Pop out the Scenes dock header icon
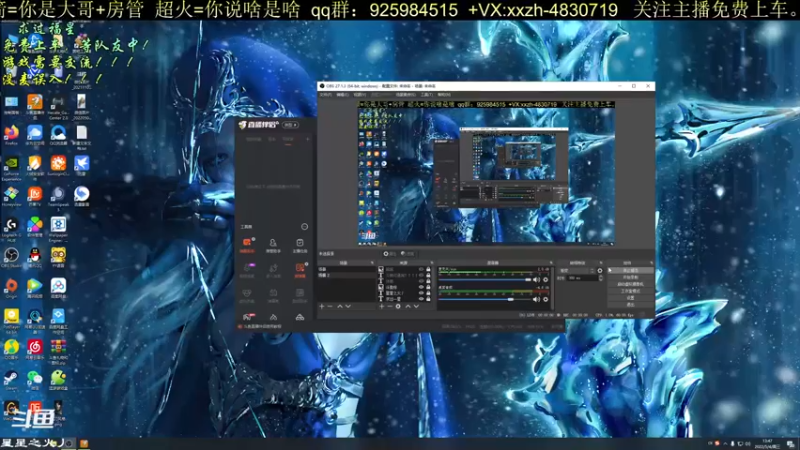This screenshot has width=800, height=450. [373, 263]
